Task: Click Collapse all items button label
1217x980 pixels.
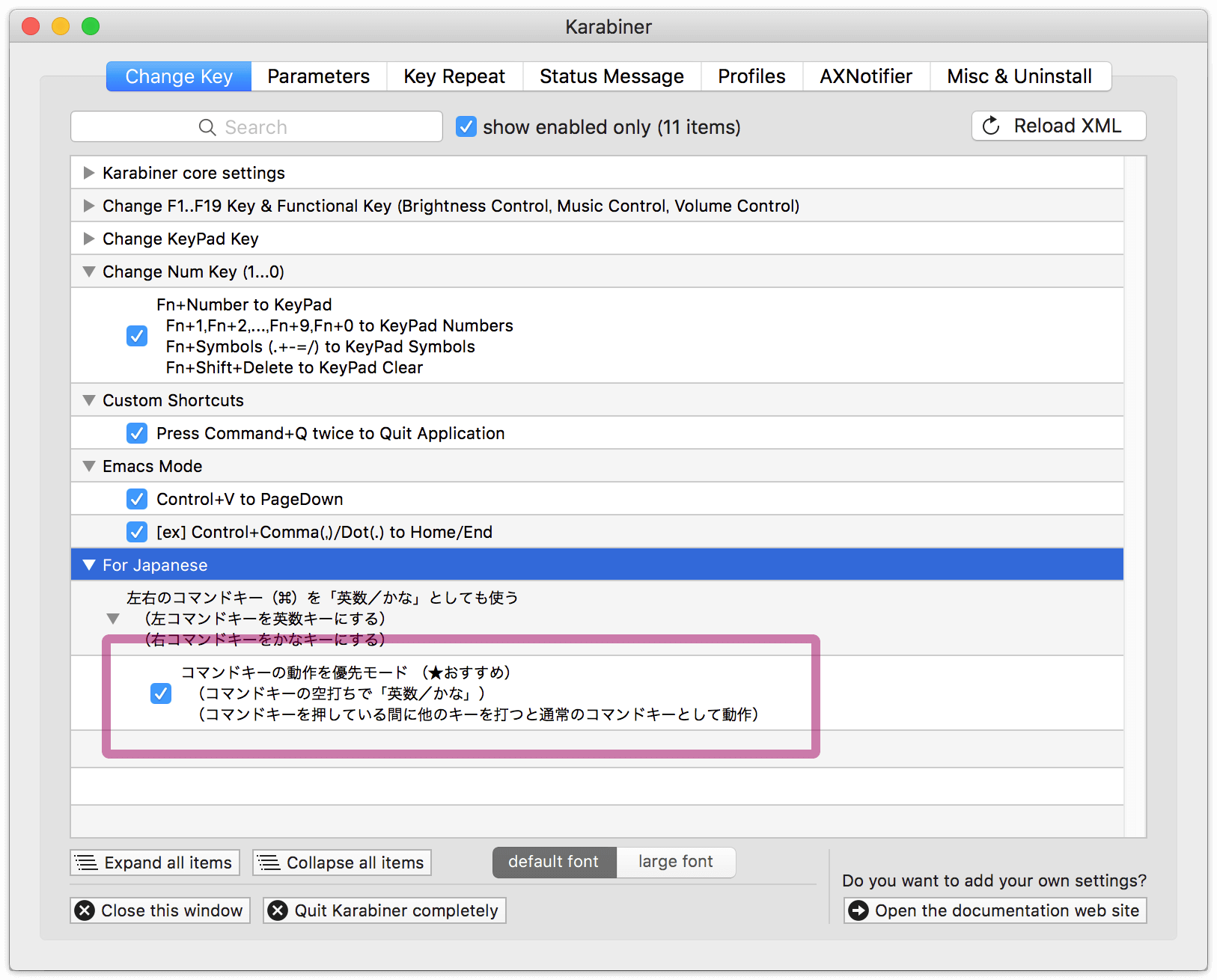Action: point(356,863)
